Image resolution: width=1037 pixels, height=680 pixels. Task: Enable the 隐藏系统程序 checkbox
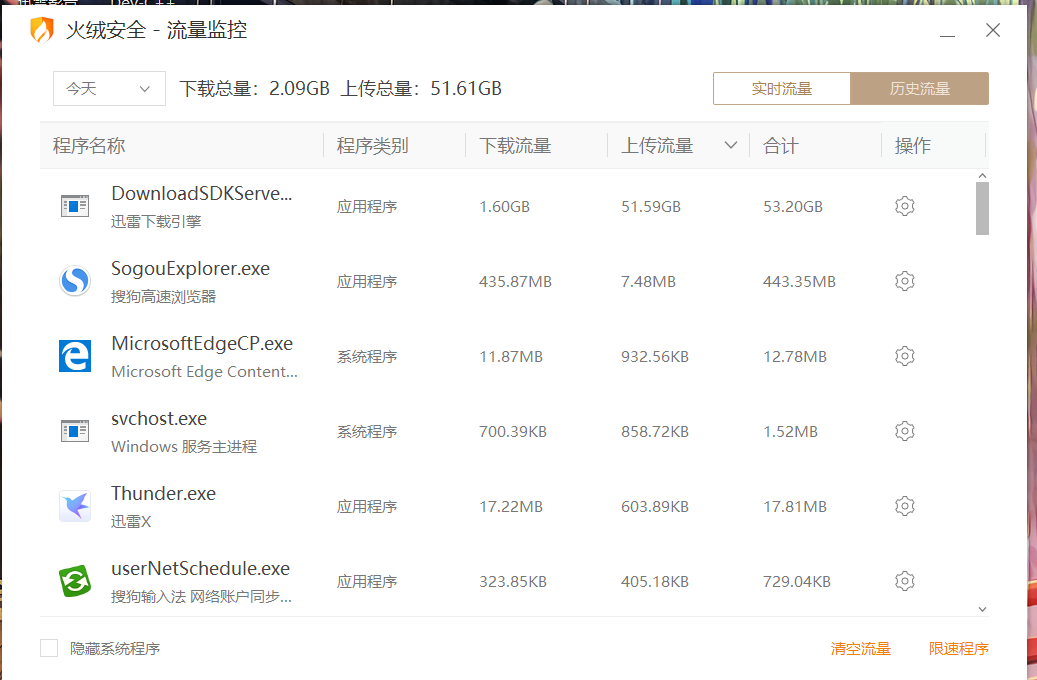tap(49, 648)
